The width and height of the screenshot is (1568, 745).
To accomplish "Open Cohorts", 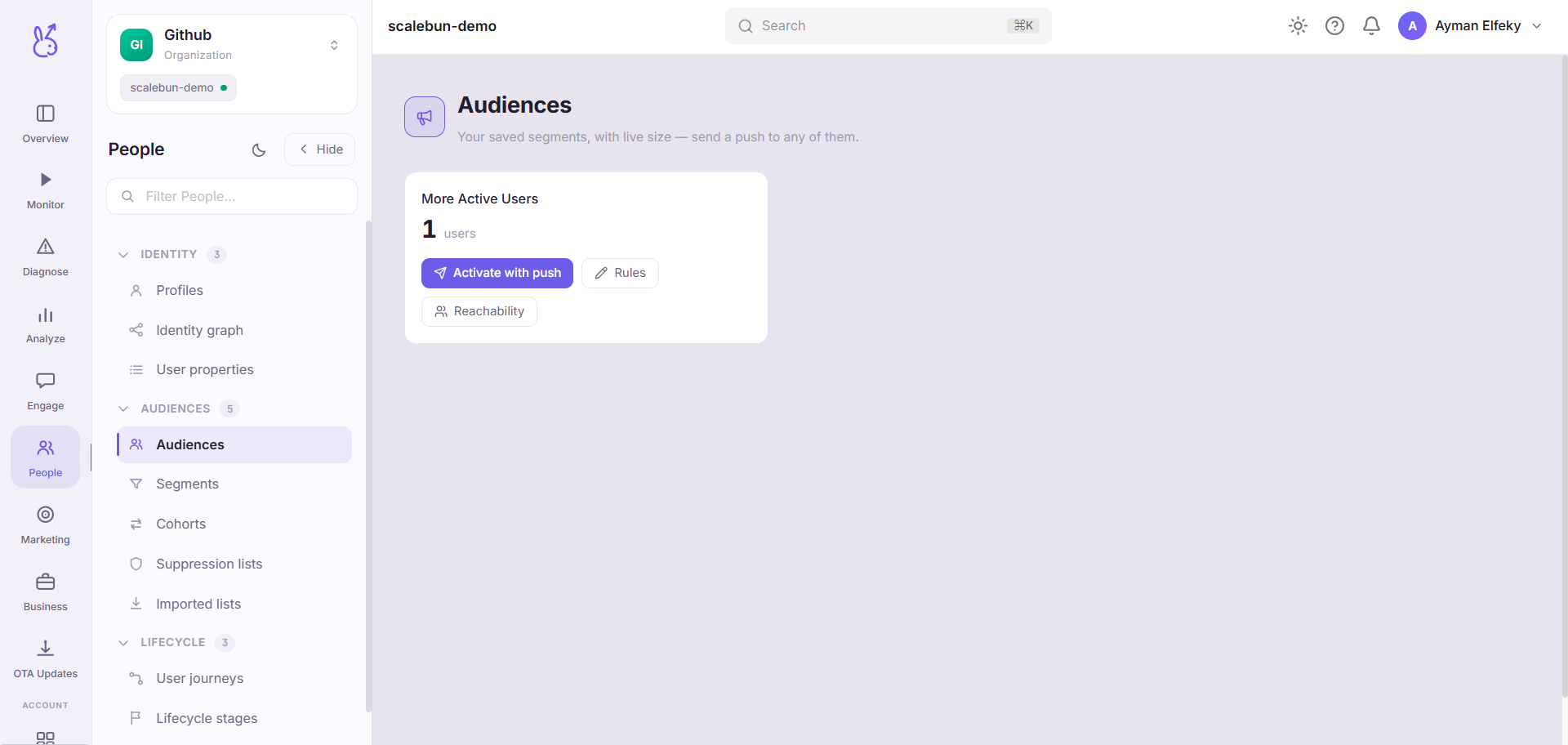I will point(234,524).
